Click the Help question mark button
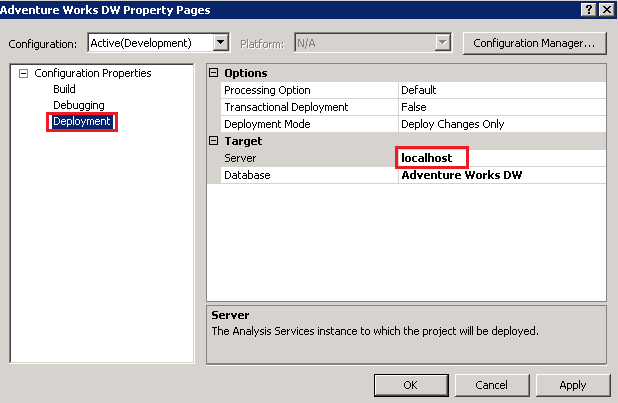This screenshot has width=618, height=403. pyautogui.click(x=588, y=9)
